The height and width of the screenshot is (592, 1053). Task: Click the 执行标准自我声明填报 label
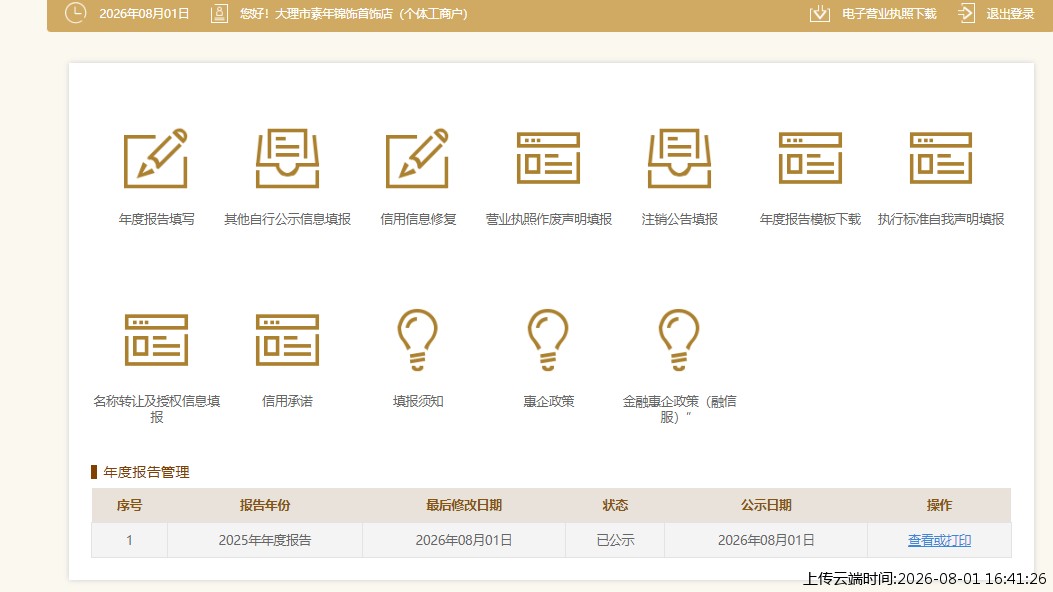point(941,219)
